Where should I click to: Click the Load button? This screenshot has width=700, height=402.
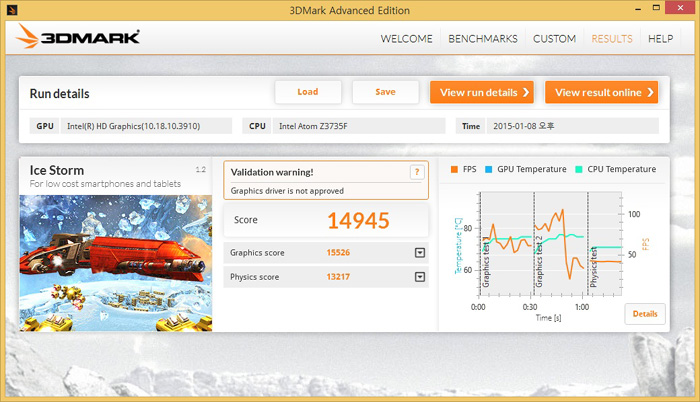(x=308, y=92)
